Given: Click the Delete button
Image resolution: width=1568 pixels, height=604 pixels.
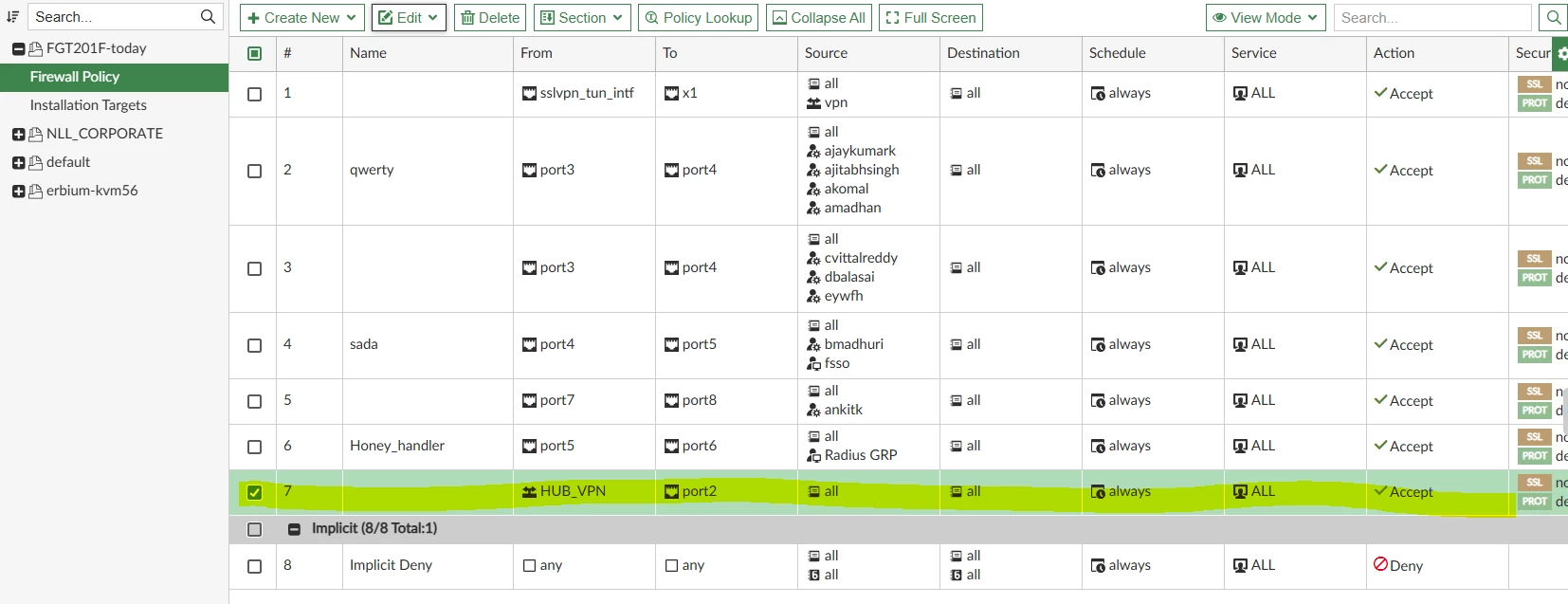Looking at the screenshot, I should click(x=490, y=17).
